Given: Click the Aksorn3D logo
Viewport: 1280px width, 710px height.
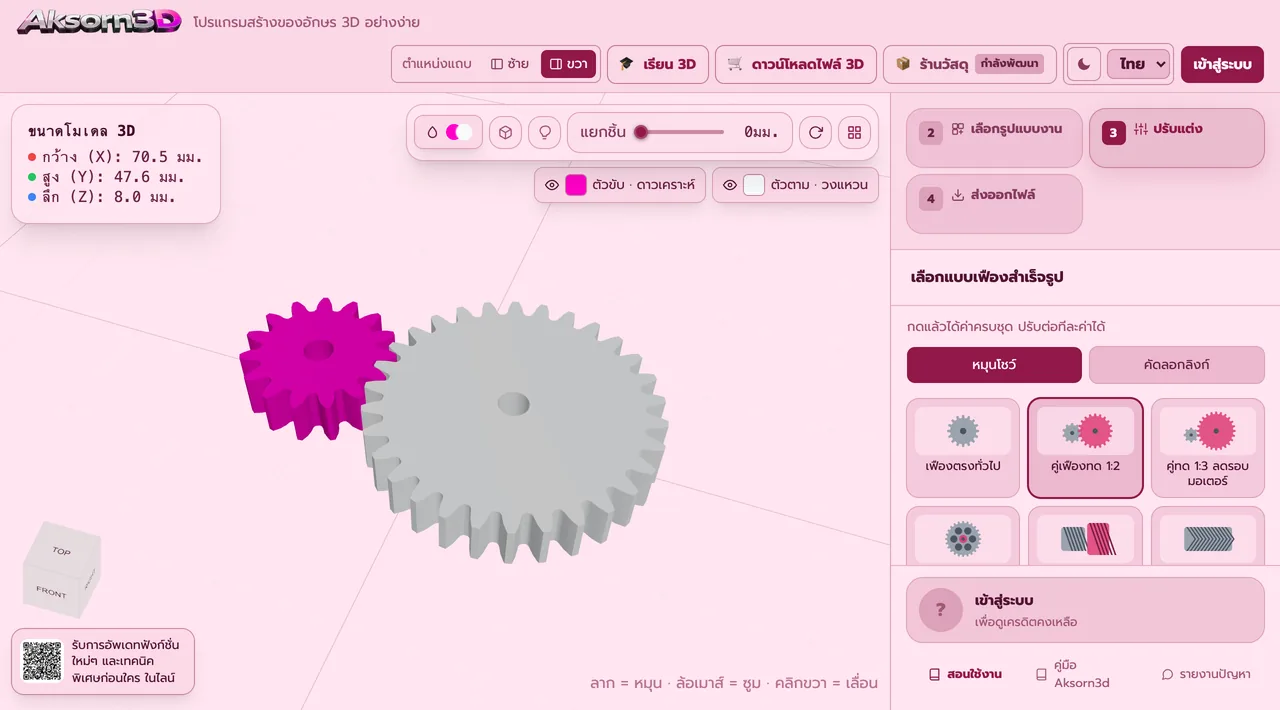Looking at the screenshot, I should click(99, 21).
